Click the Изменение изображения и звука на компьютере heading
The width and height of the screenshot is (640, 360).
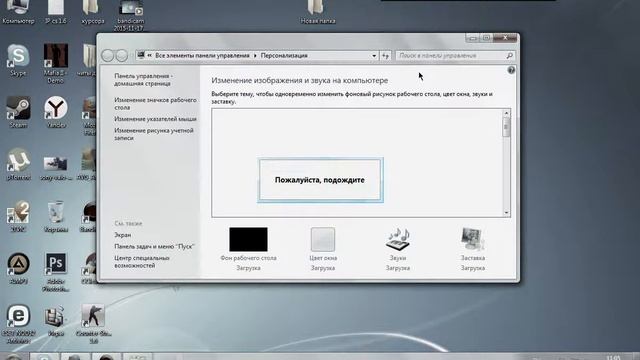click(x=300, y=80)
